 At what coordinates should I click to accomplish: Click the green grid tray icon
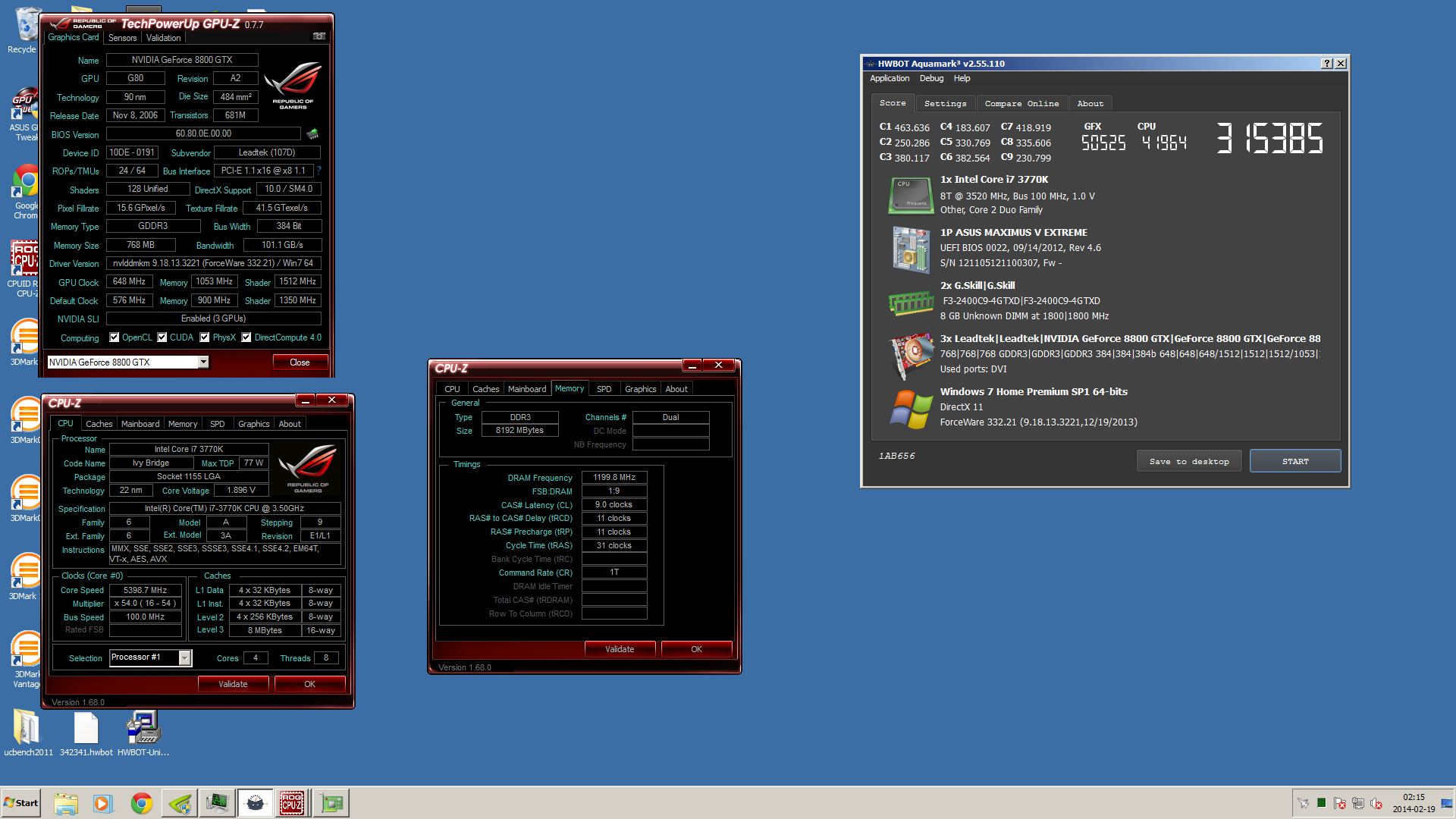point(1322,803)
